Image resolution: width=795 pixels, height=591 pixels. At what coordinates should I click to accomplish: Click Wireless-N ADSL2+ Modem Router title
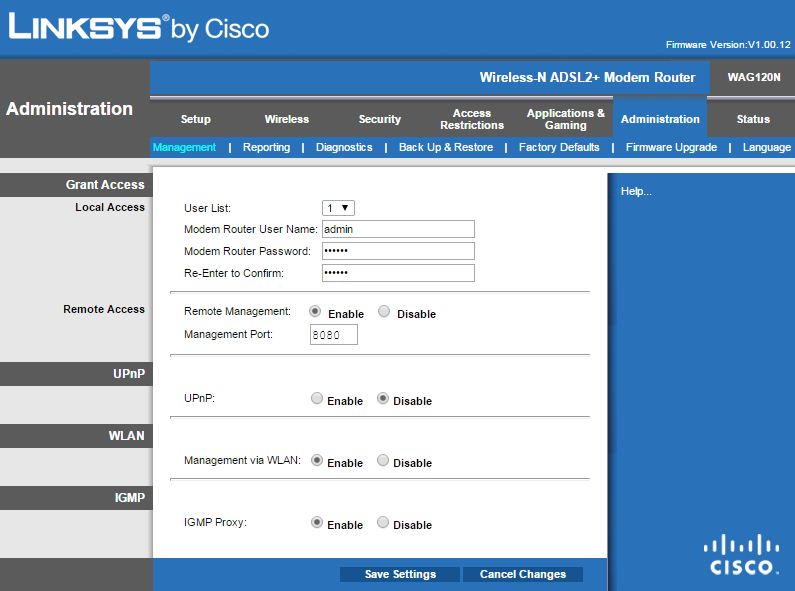587,77
